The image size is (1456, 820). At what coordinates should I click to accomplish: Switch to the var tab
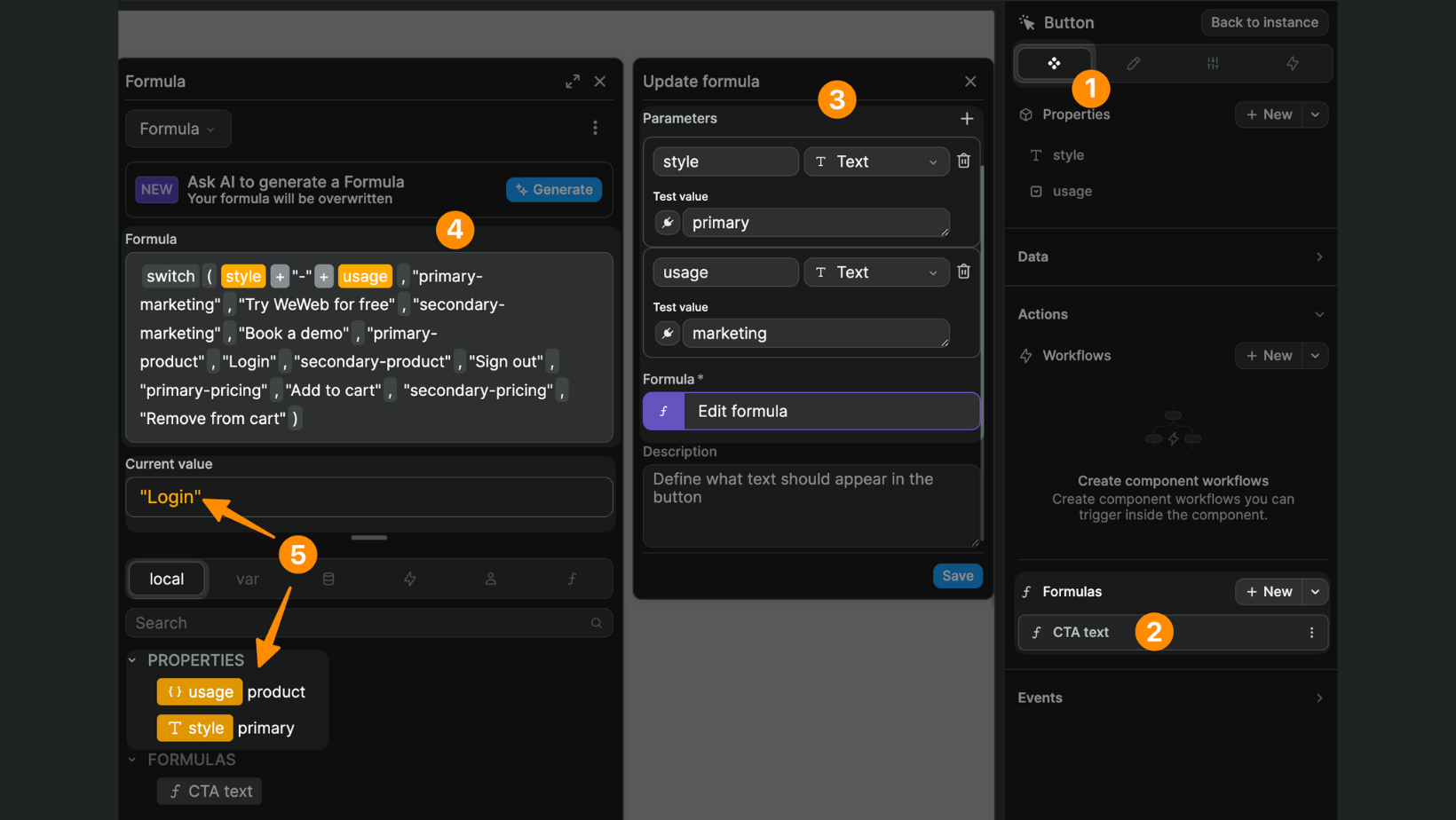[x=248, y=580]
